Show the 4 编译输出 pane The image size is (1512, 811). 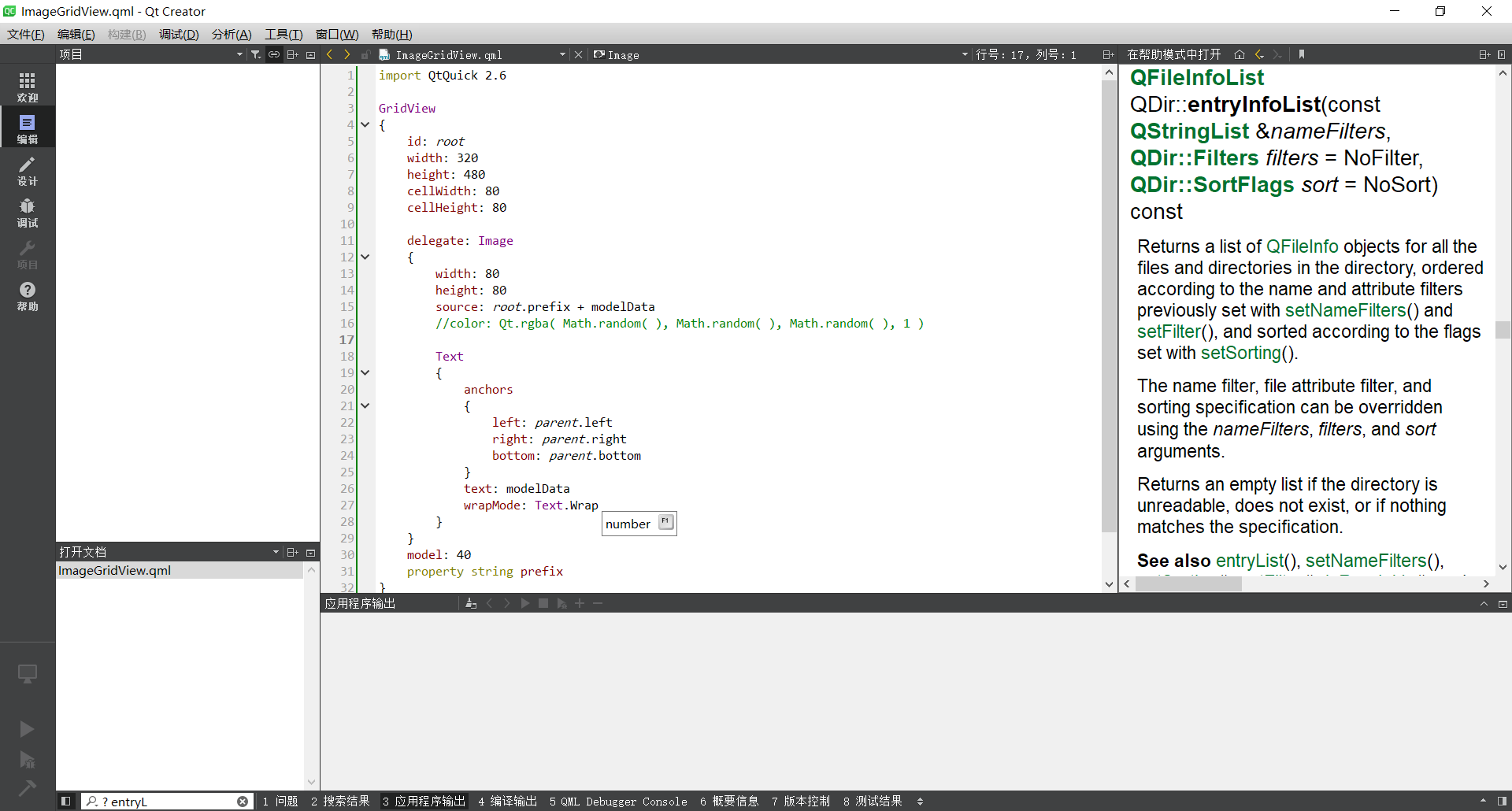click(507, 801)
